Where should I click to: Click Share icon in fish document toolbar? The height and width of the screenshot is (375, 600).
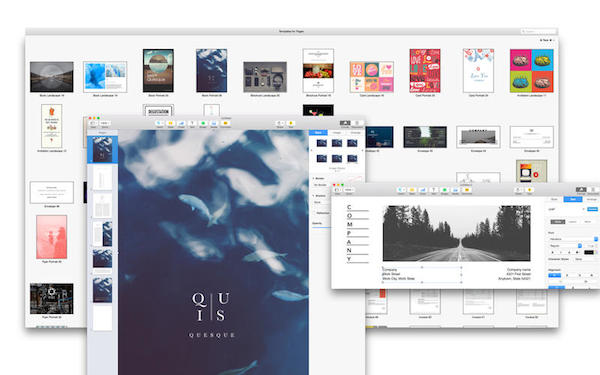pos(280,123)
